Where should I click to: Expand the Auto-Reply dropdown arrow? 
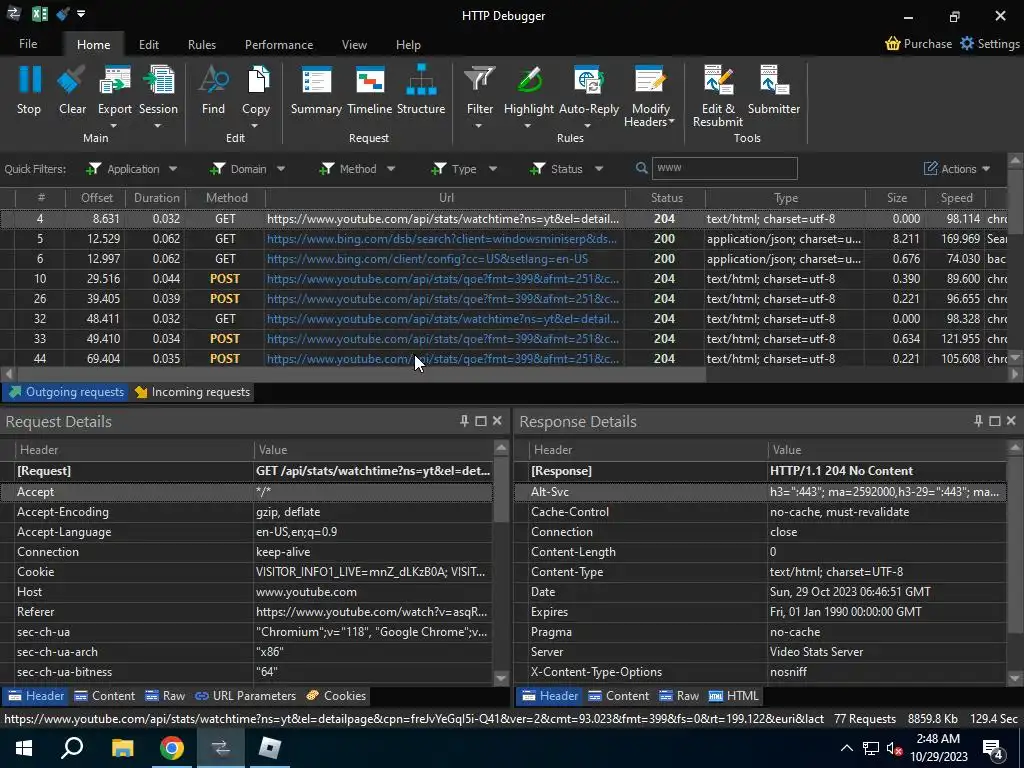[588, 125]
